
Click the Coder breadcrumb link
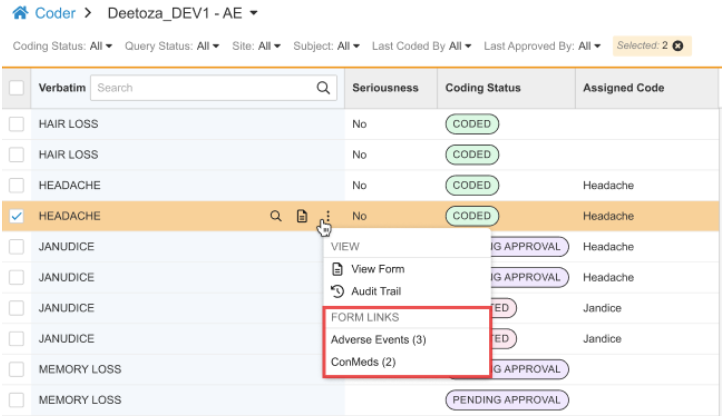[54, 14]
